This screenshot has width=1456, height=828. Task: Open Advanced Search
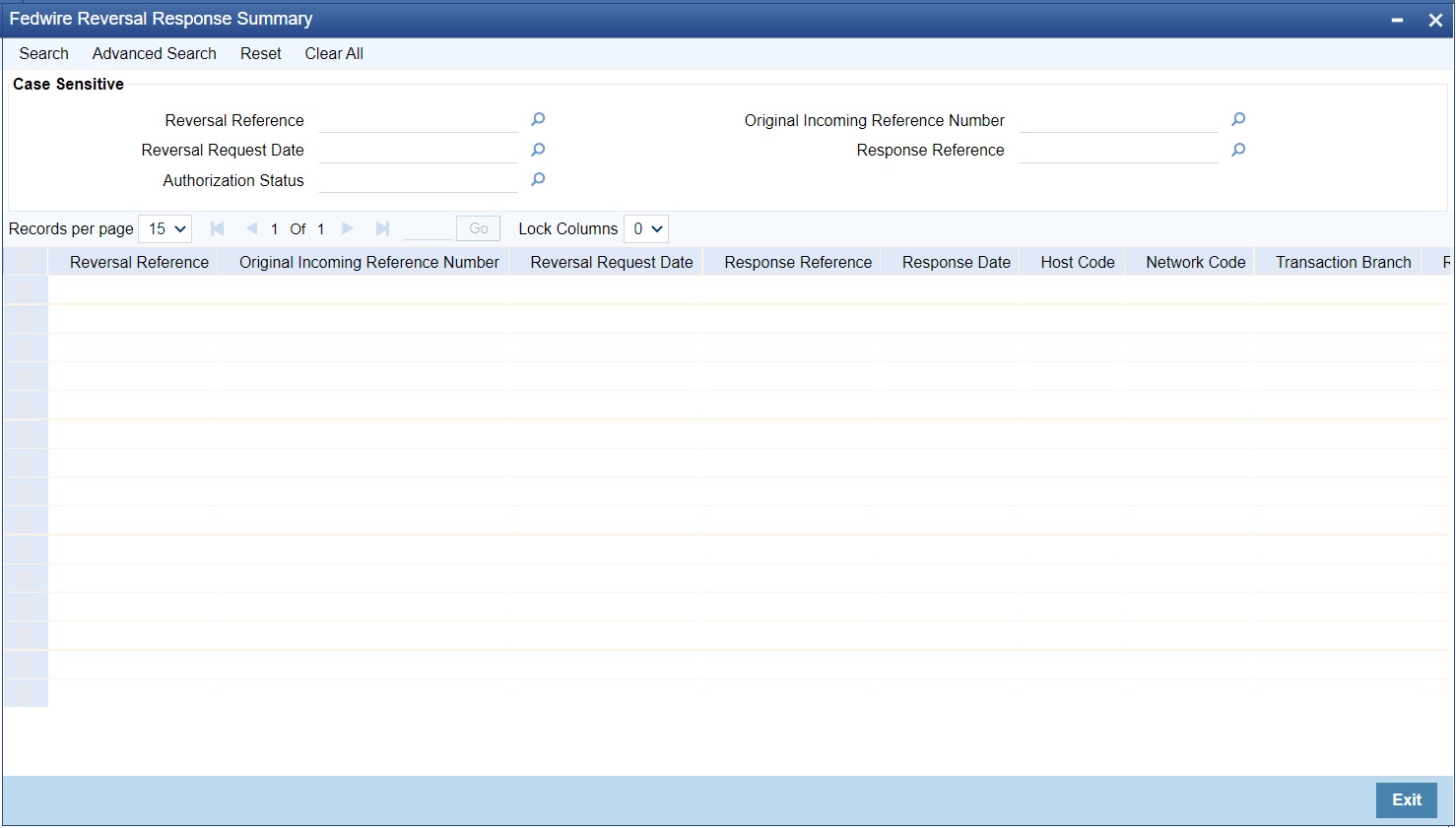155,53
